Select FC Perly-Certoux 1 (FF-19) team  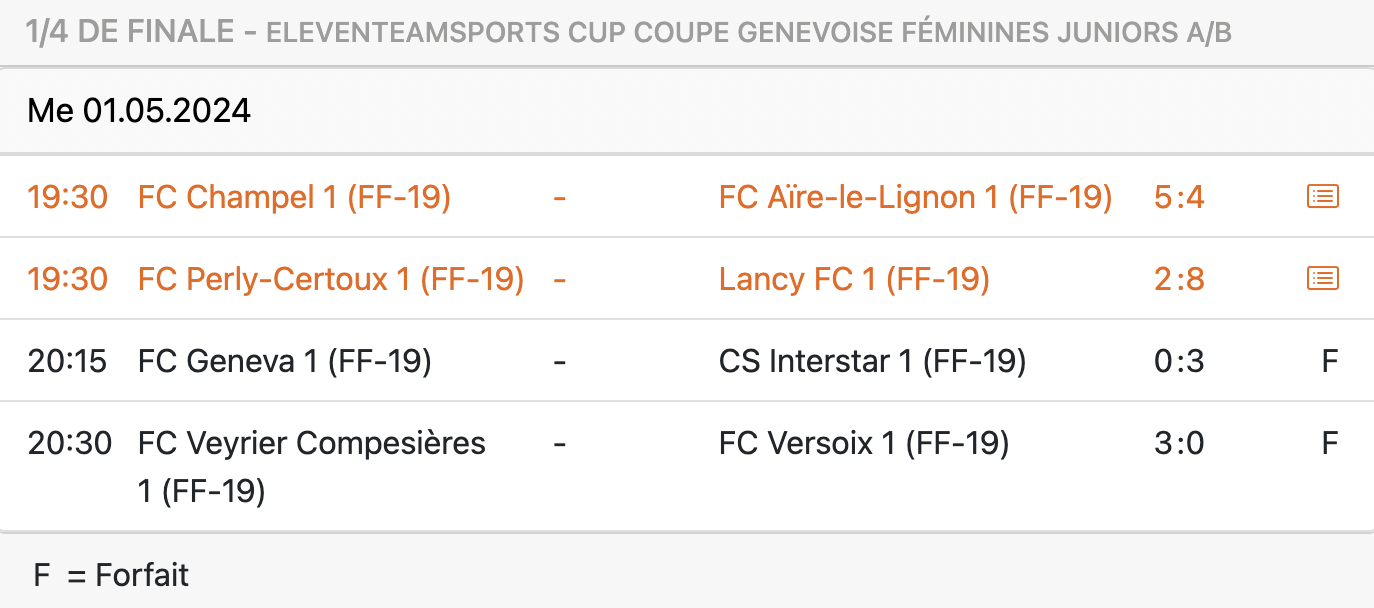tap(331, 279)
